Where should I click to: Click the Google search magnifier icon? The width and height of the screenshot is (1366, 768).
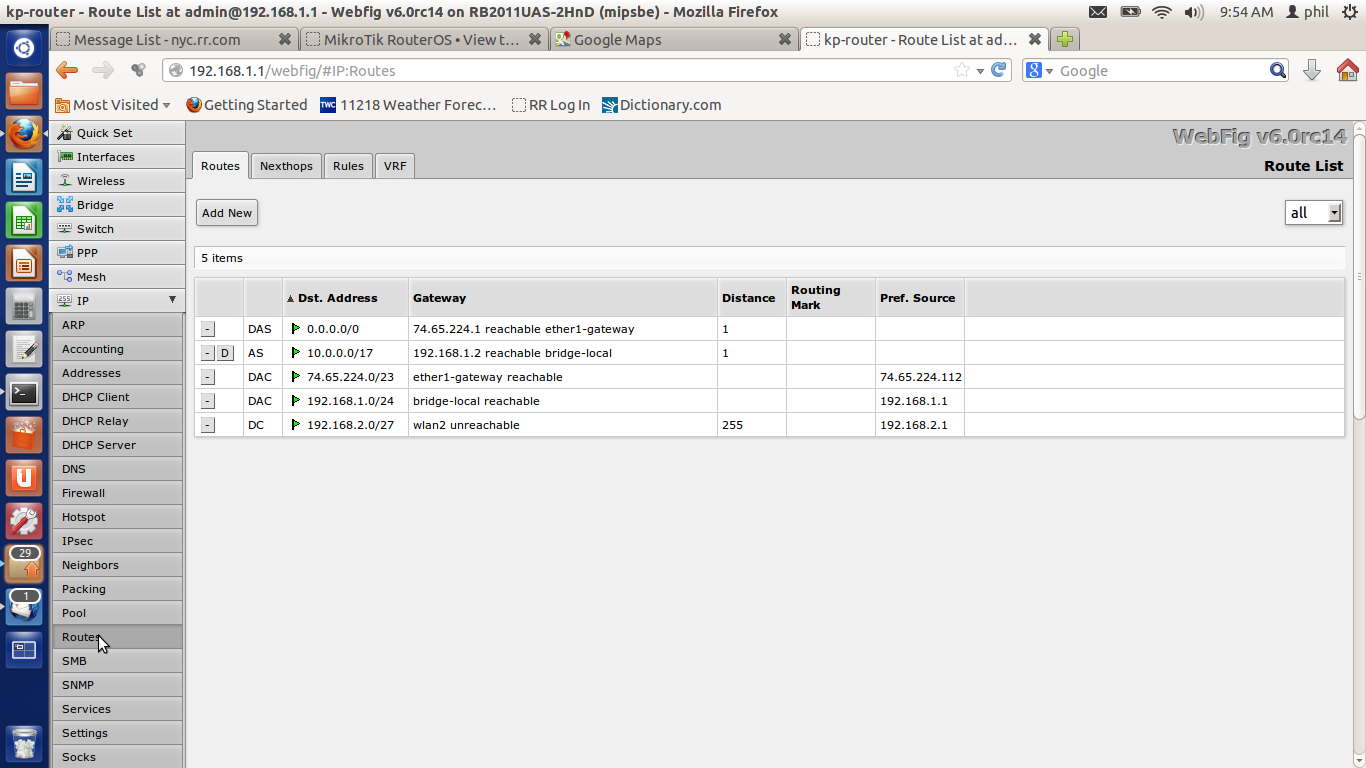[1278, 70]
